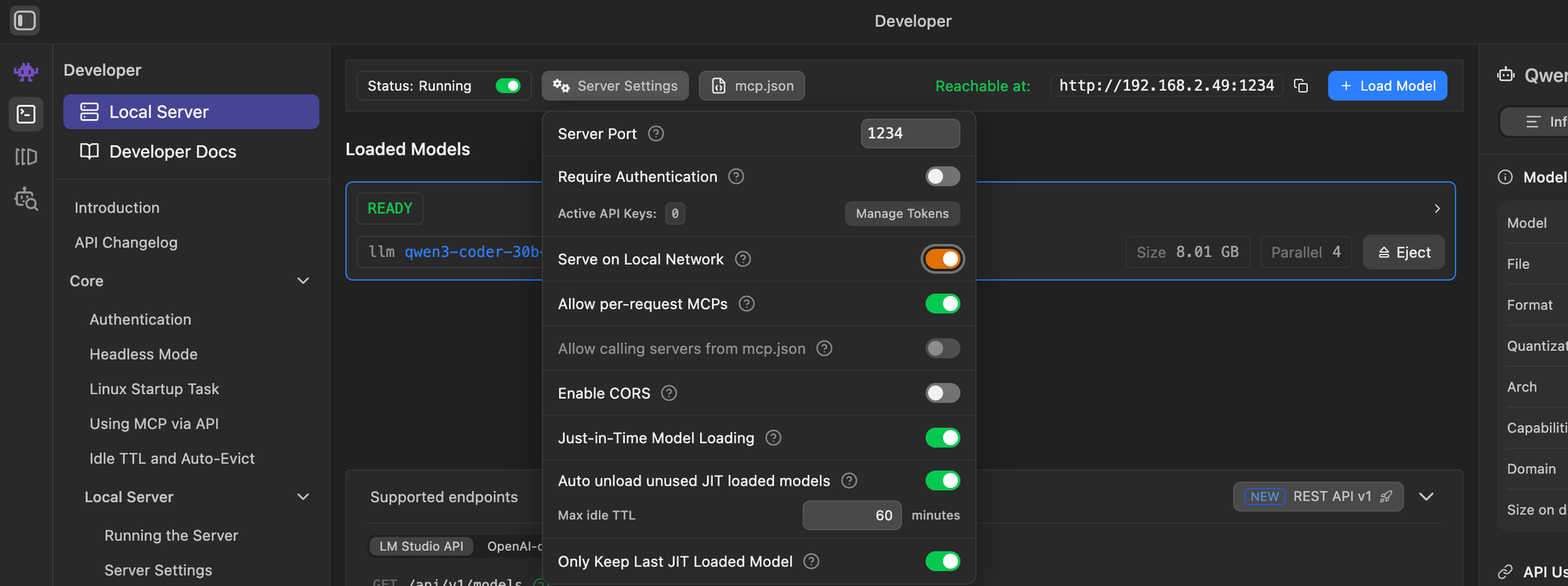Open the Discover model search icon
The image size is (1568, 586).
26,199
